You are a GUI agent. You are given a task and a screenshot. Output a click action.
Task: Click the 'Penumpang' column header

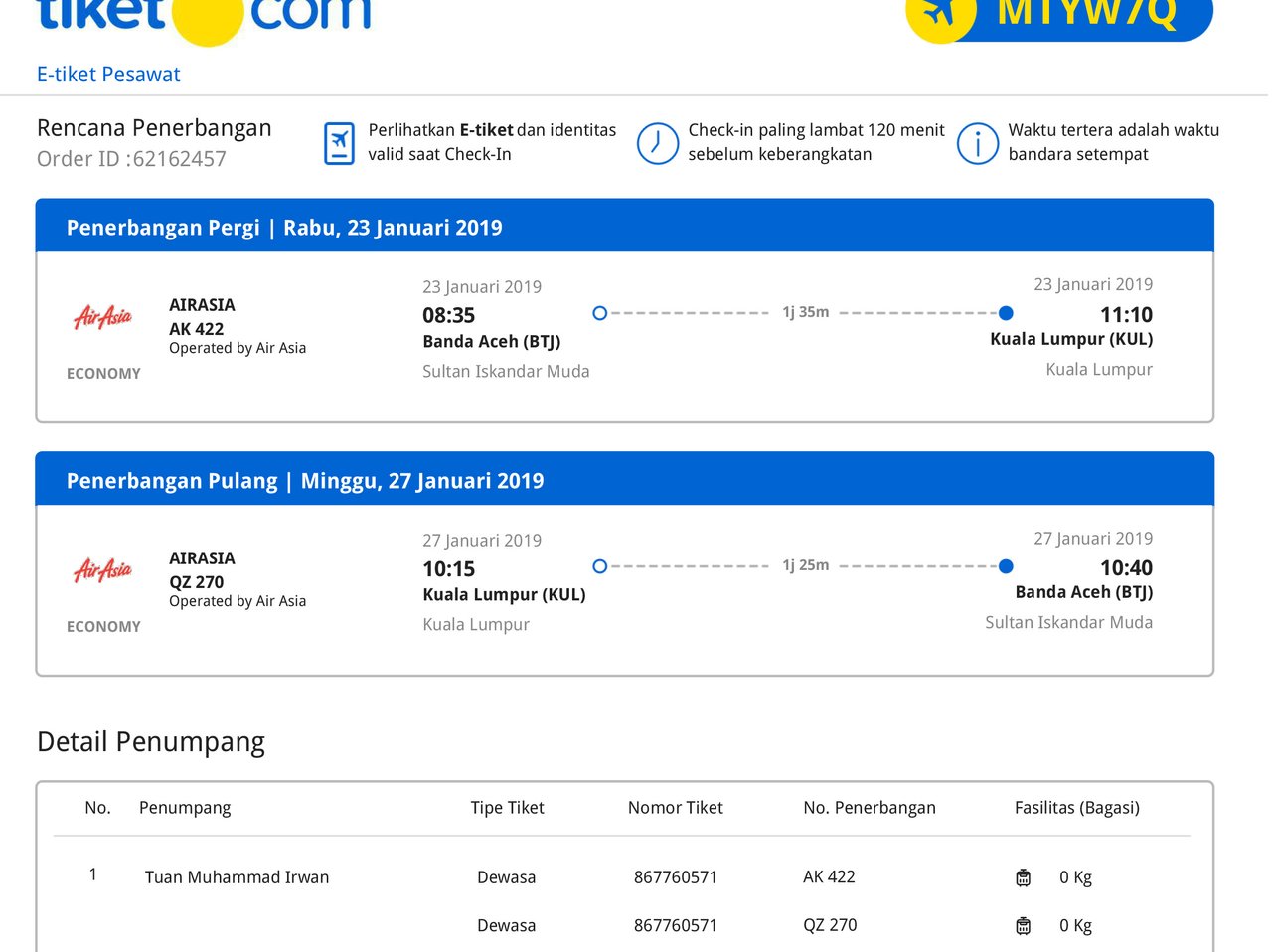coord(185,808)
